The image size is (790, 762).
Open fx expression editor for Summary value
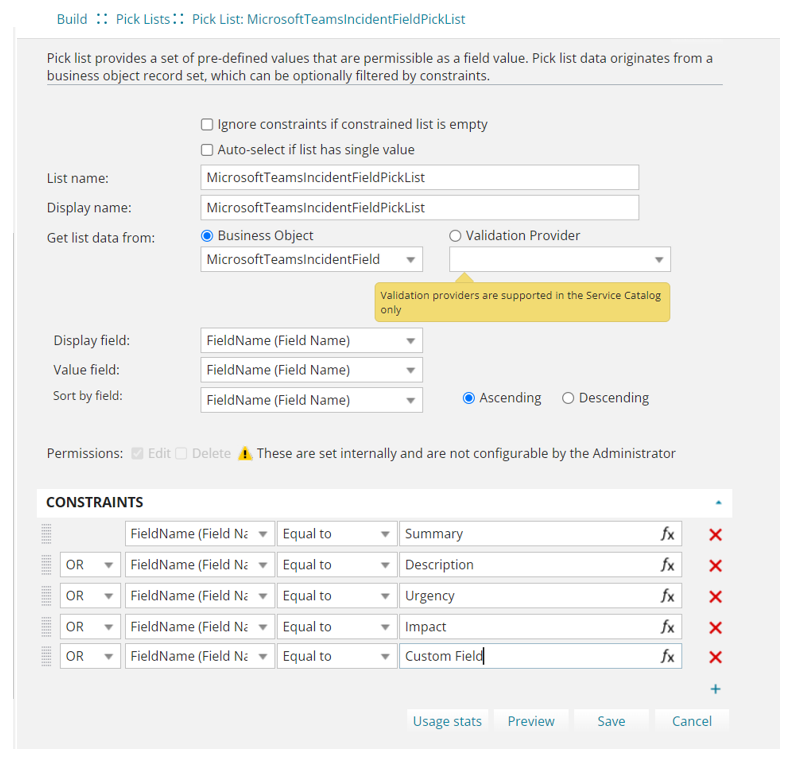[x=668, y=534]
